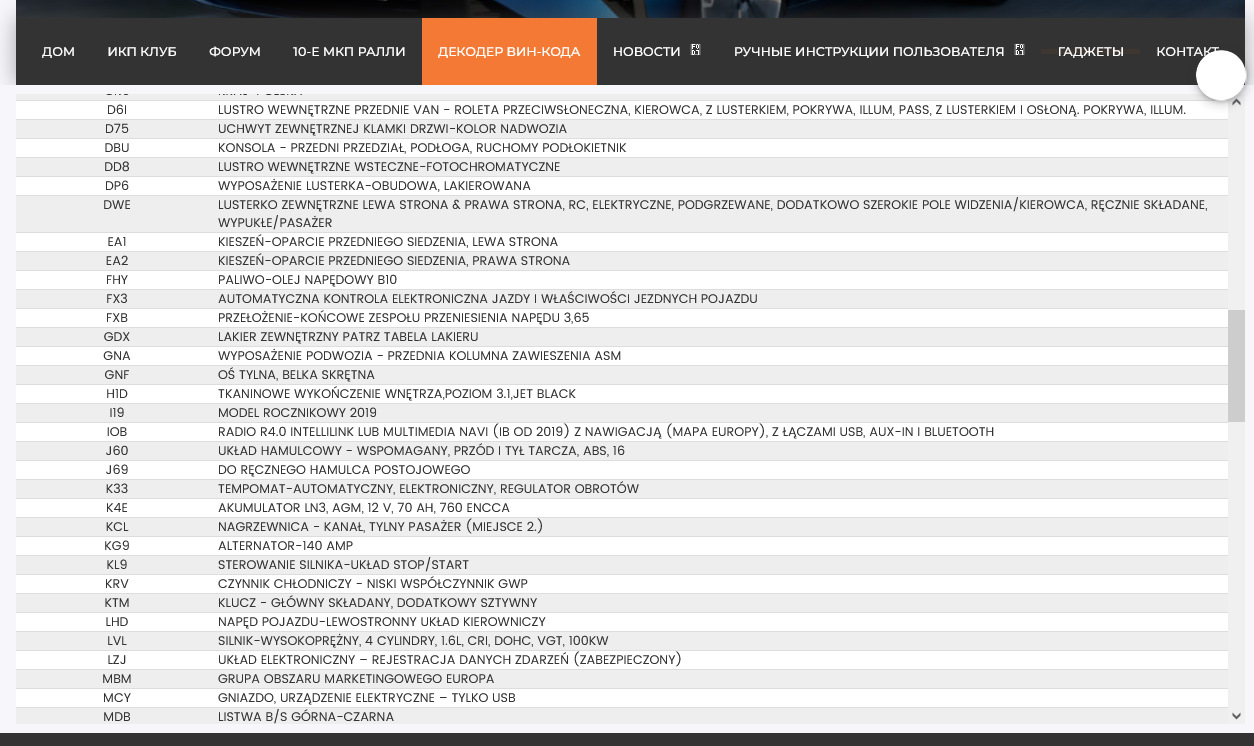
Task: Select the ДЕКОДЕР ВИН-КОДА tab
Action: pos(509,51)
